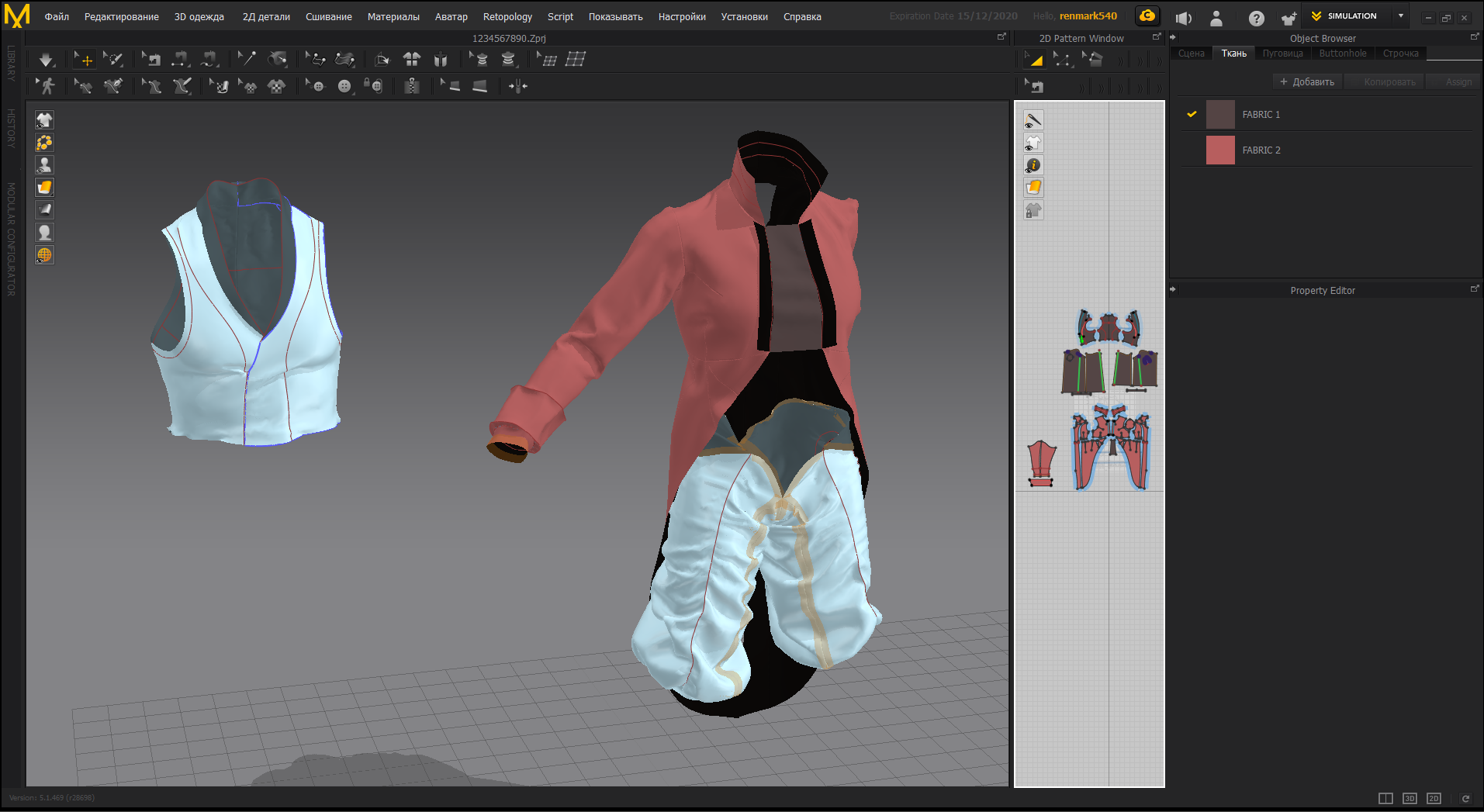Select the Edit Pattern tool in 2D window
Screen dimensions: 1484x812
coord(1034,60)
